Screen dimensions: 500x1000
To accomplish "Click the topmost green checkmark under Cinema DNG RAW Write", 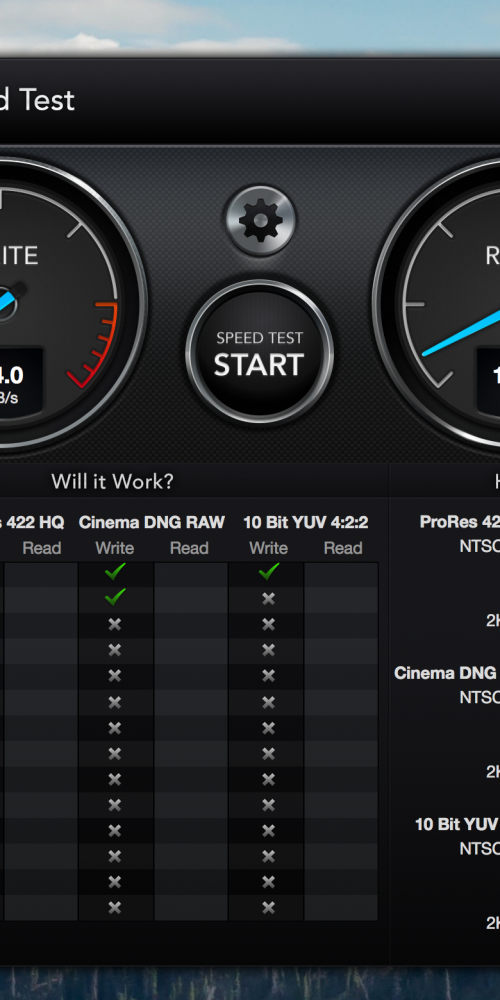I will (115, 571).
